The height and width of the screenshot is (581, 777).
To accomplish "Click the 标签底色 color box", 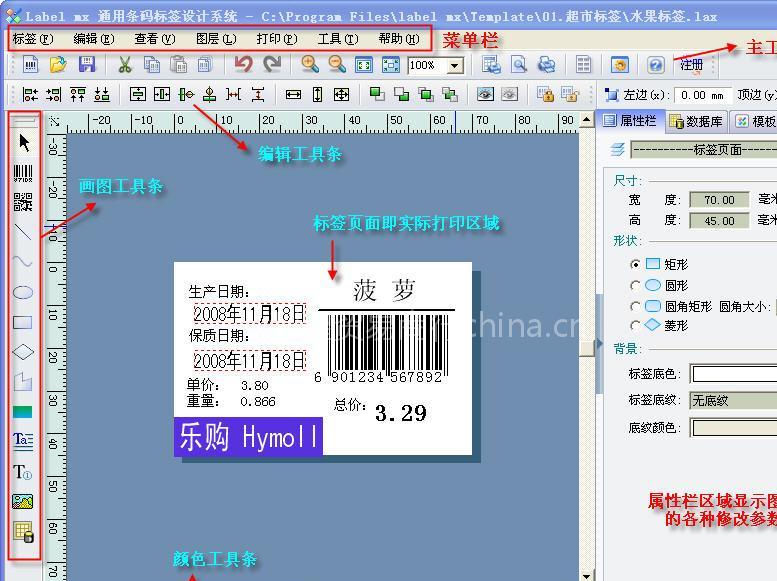I will [734, 374].
